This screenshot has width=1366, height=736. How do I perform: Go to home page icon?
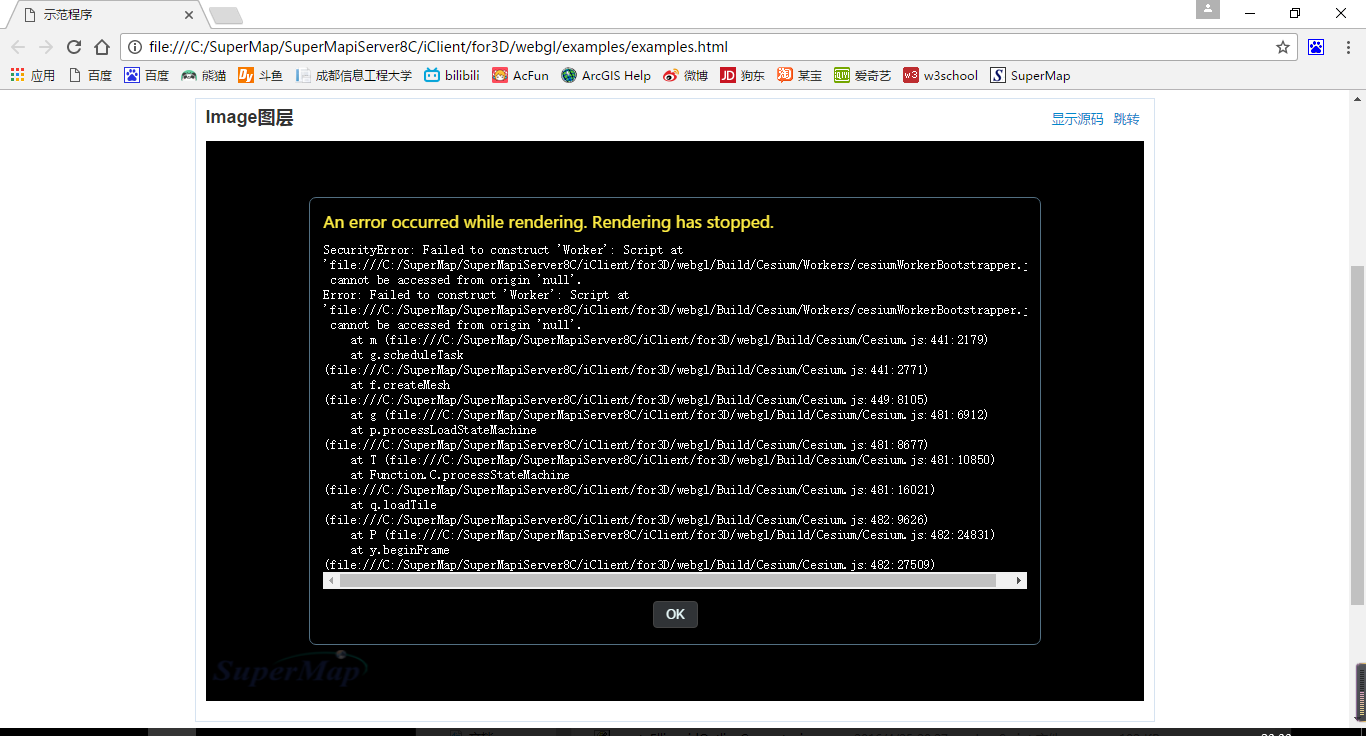[102, 47]
